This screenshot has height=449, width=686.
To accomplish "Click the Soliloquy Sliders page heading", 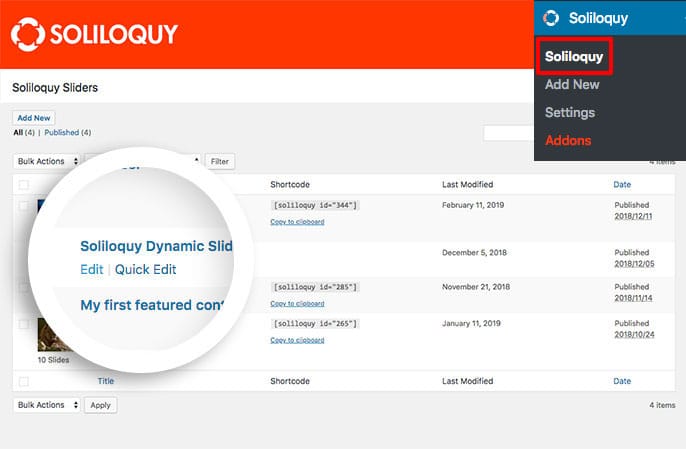I will (x=55, y=88).
